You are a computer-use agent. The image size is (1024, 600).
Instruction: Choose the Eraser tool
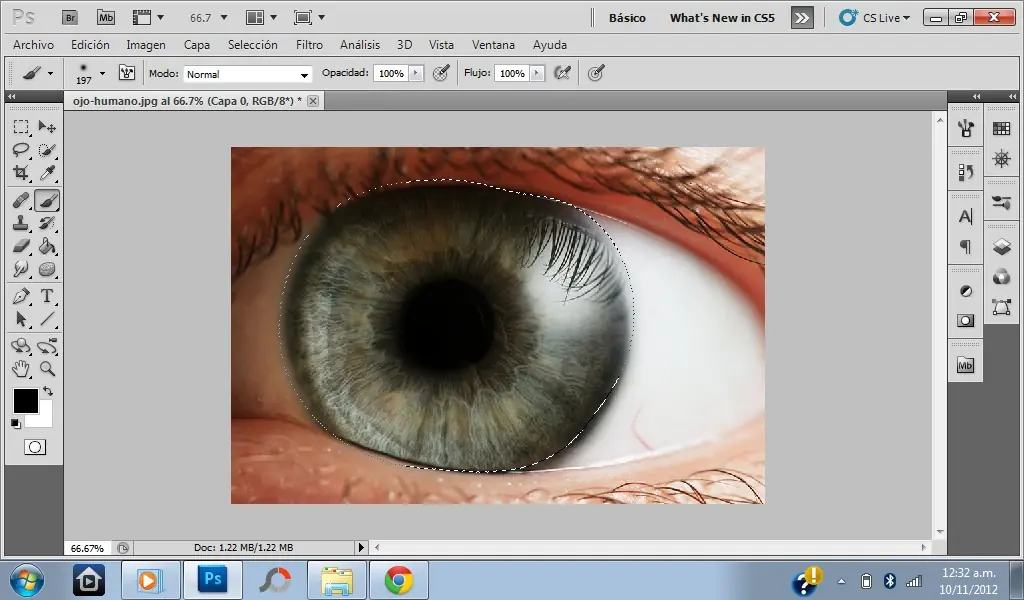[20, 246]
